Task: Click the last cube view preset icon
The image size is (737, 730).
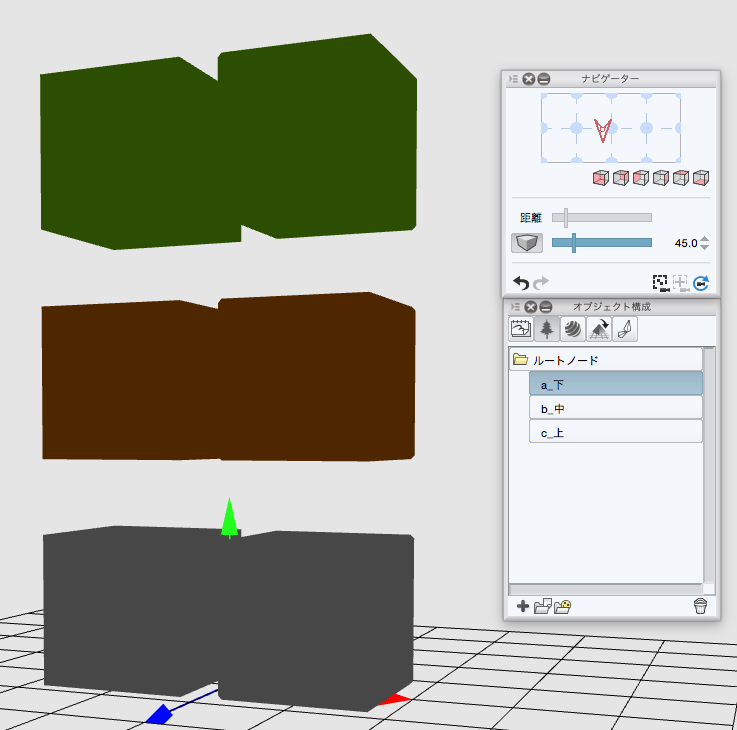Action: pos(701,178)
